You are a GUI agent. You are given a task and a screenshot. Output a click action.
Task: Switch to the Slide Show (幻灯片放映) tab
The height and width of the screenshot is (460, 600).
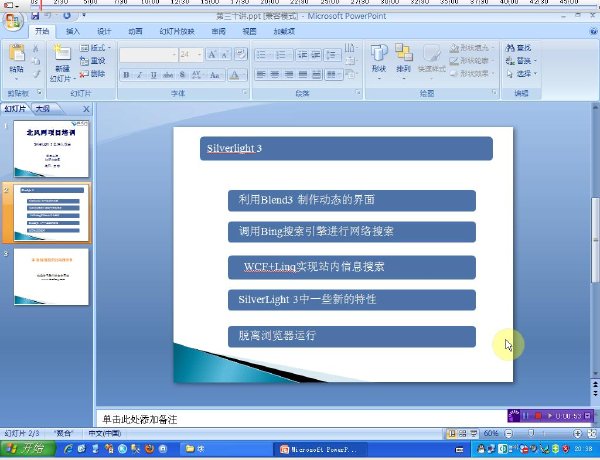177,31
